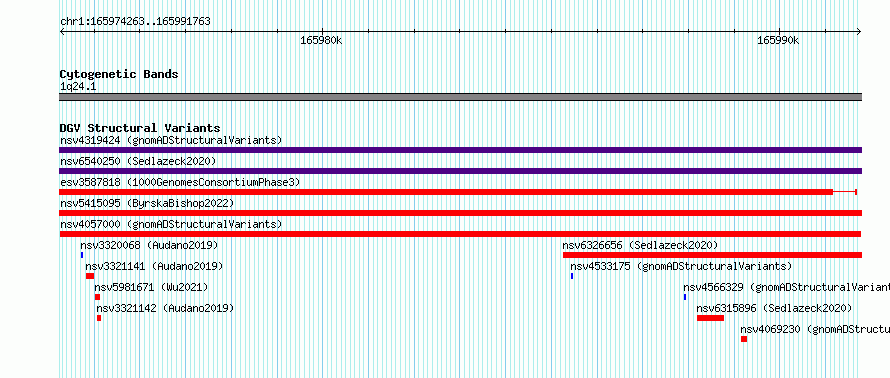This screenshot has width=890, height=378.
Task: Click the nsv3321141 (Audano2019) label
Action: pyautogui.click(x=154, y=266)
